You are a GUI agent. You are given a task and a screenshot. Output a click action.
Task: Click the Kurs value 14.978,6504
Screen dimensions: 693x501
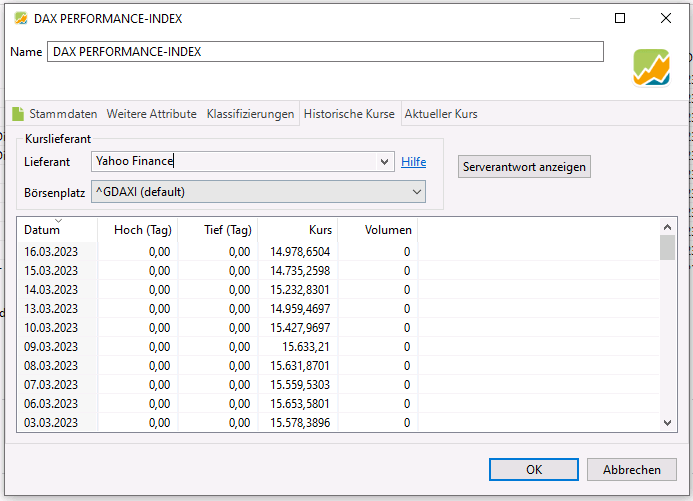[x=300, y=252]
